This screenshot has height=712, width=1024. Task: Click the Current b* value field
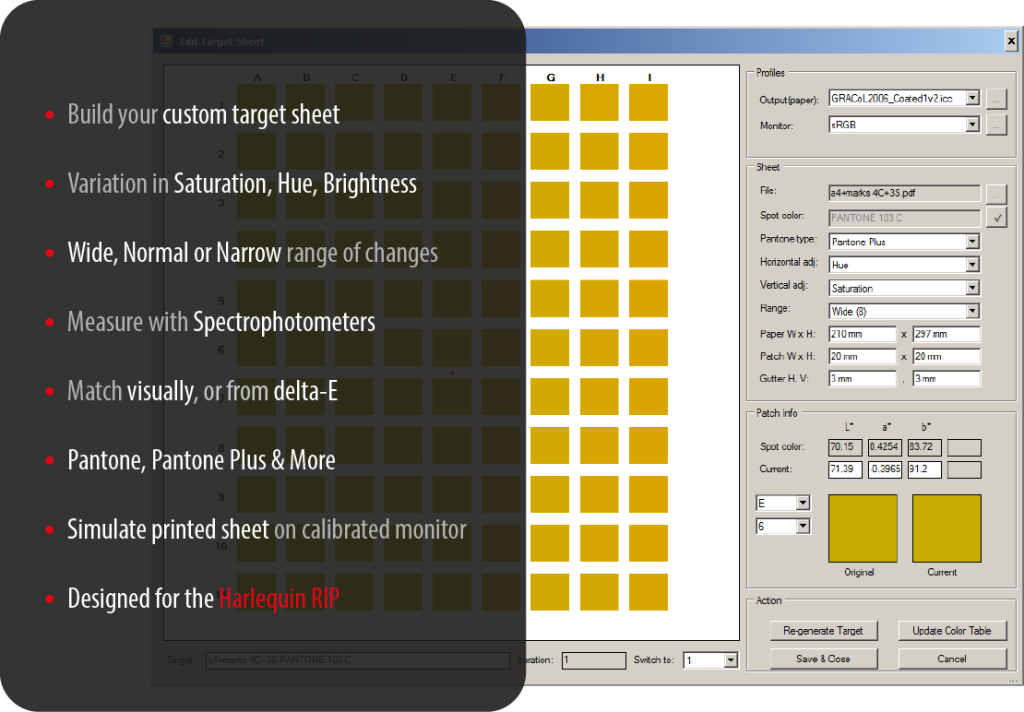point(925,469)
